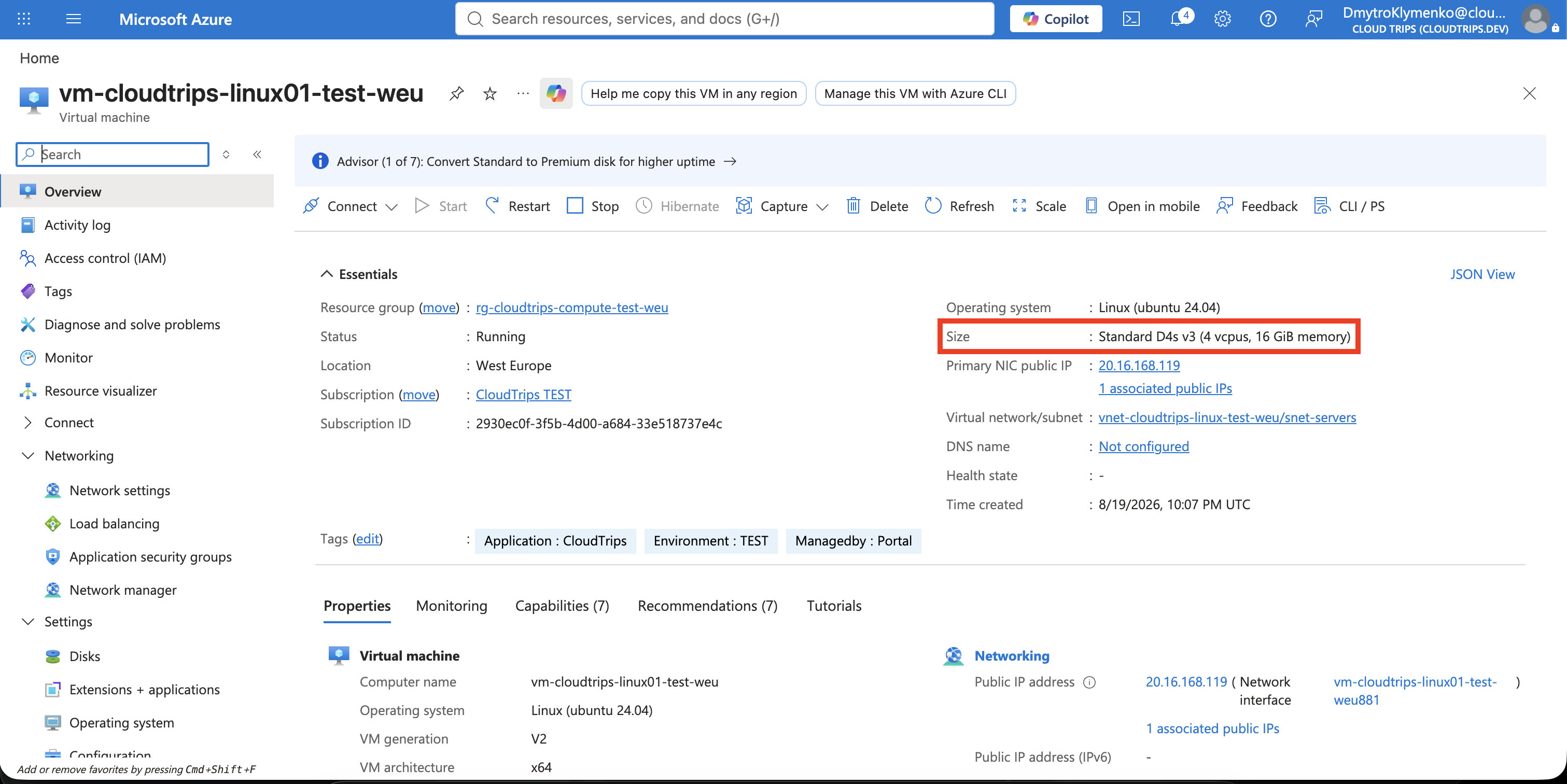Focus the global search resources box
The width and height of the screenshot is (1567, 784).
click(724, 19)
